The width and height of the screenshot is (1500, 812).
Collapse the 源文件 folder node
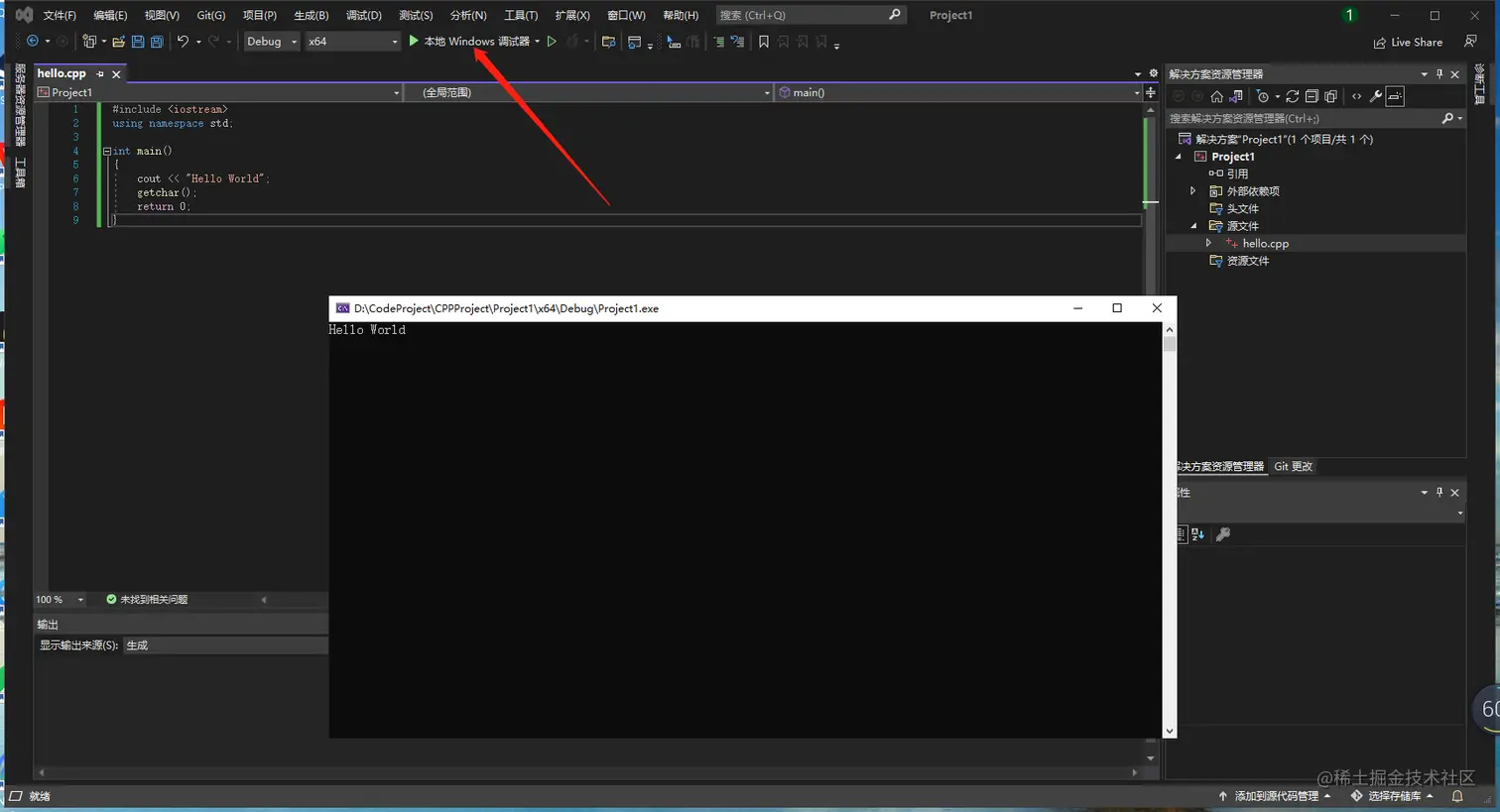point(1193,226)
